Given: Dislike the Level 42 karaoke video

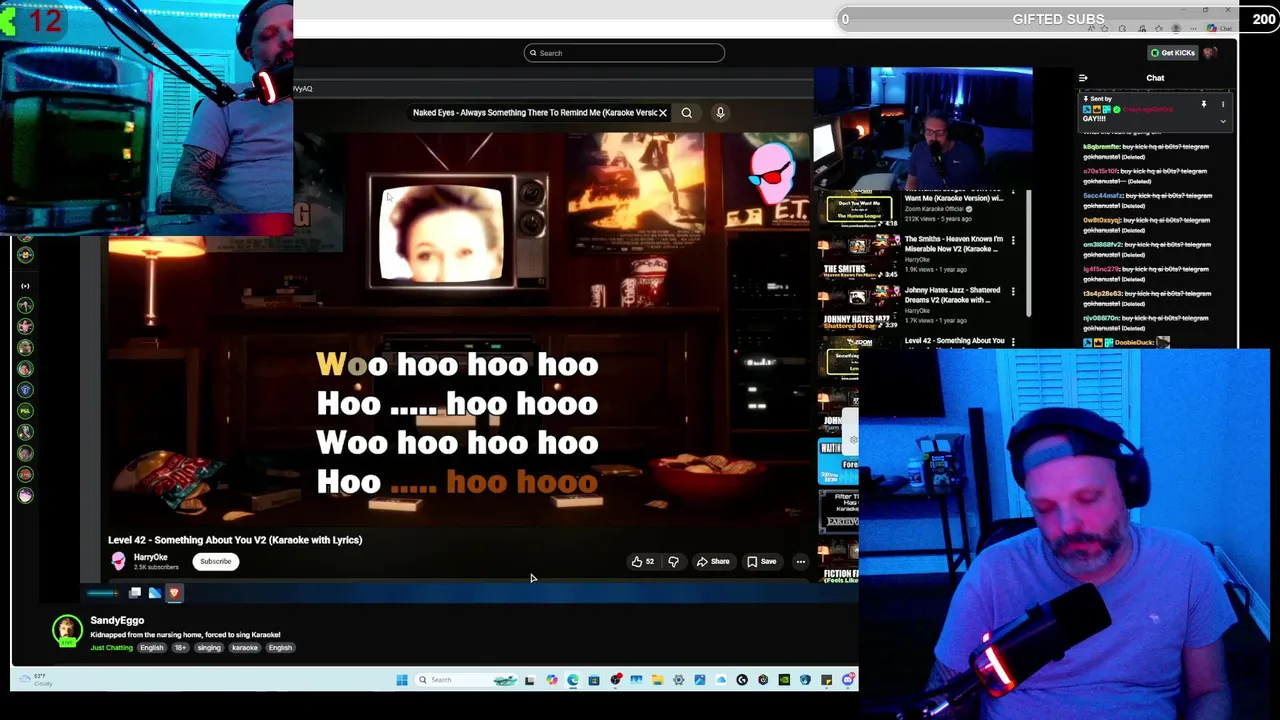Looking at the screenshot, I should point(673,562).
